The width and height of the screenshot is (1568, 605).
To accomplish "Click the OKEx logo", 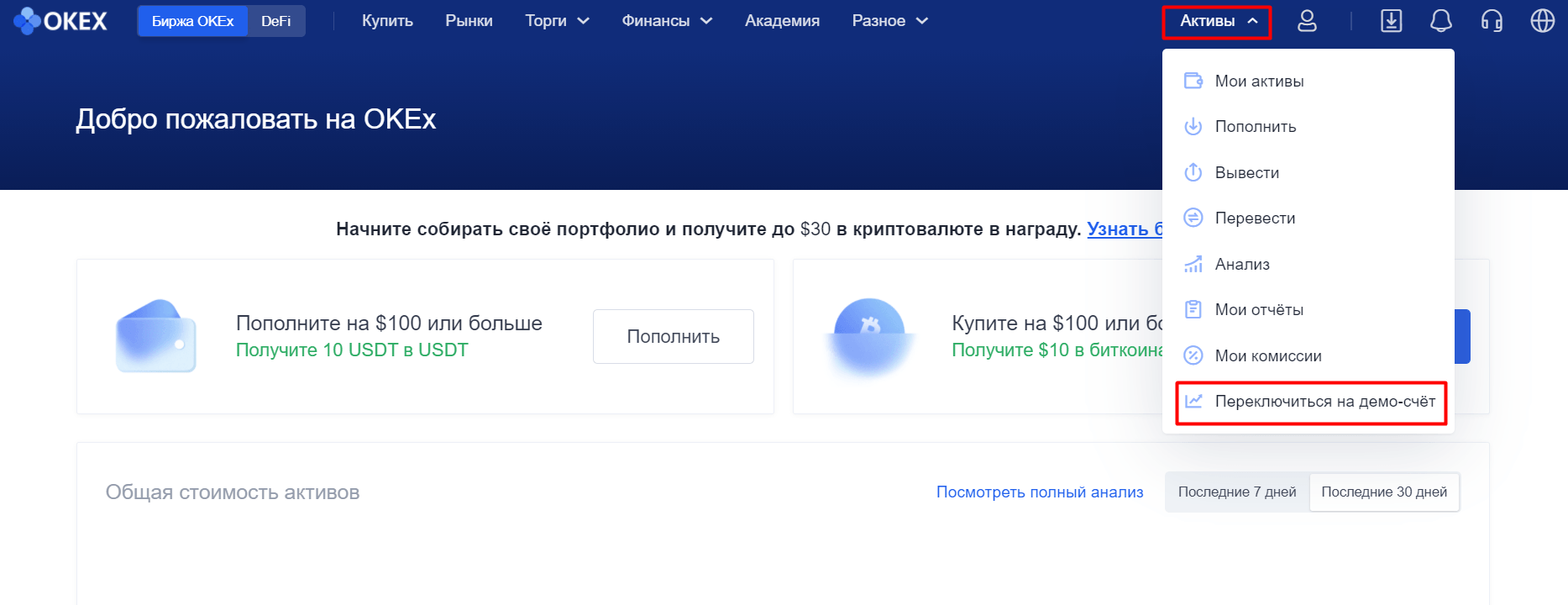I will tap(60, 21).
